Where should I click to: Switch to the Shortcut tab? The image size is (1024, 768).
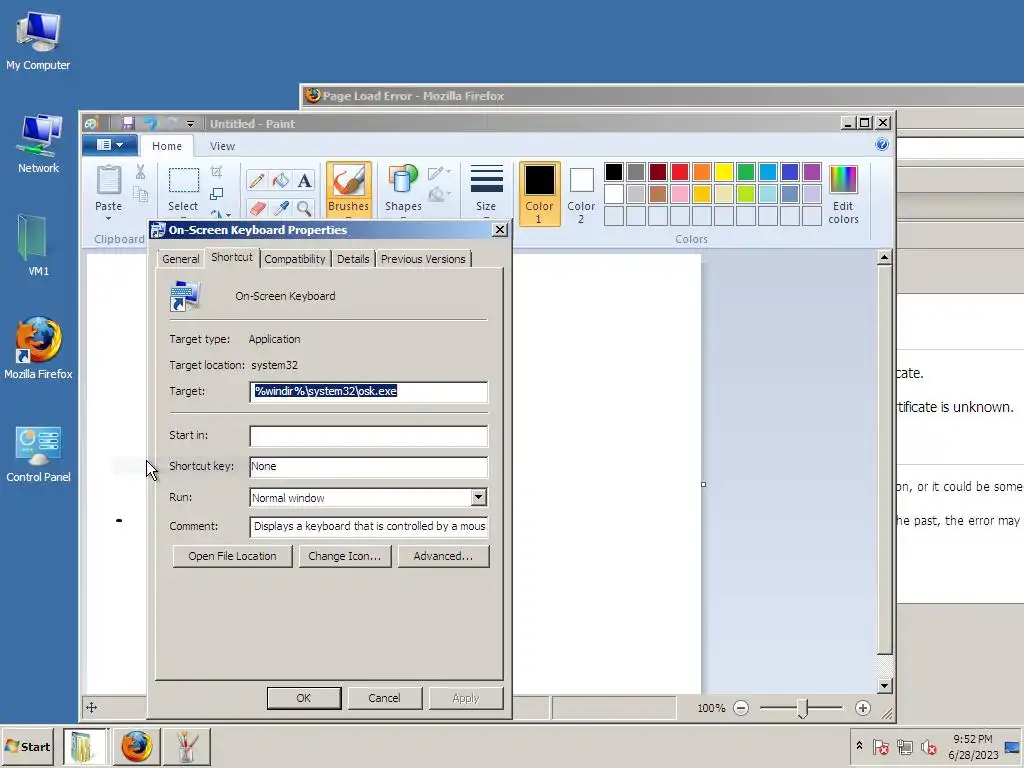(232, 257)
